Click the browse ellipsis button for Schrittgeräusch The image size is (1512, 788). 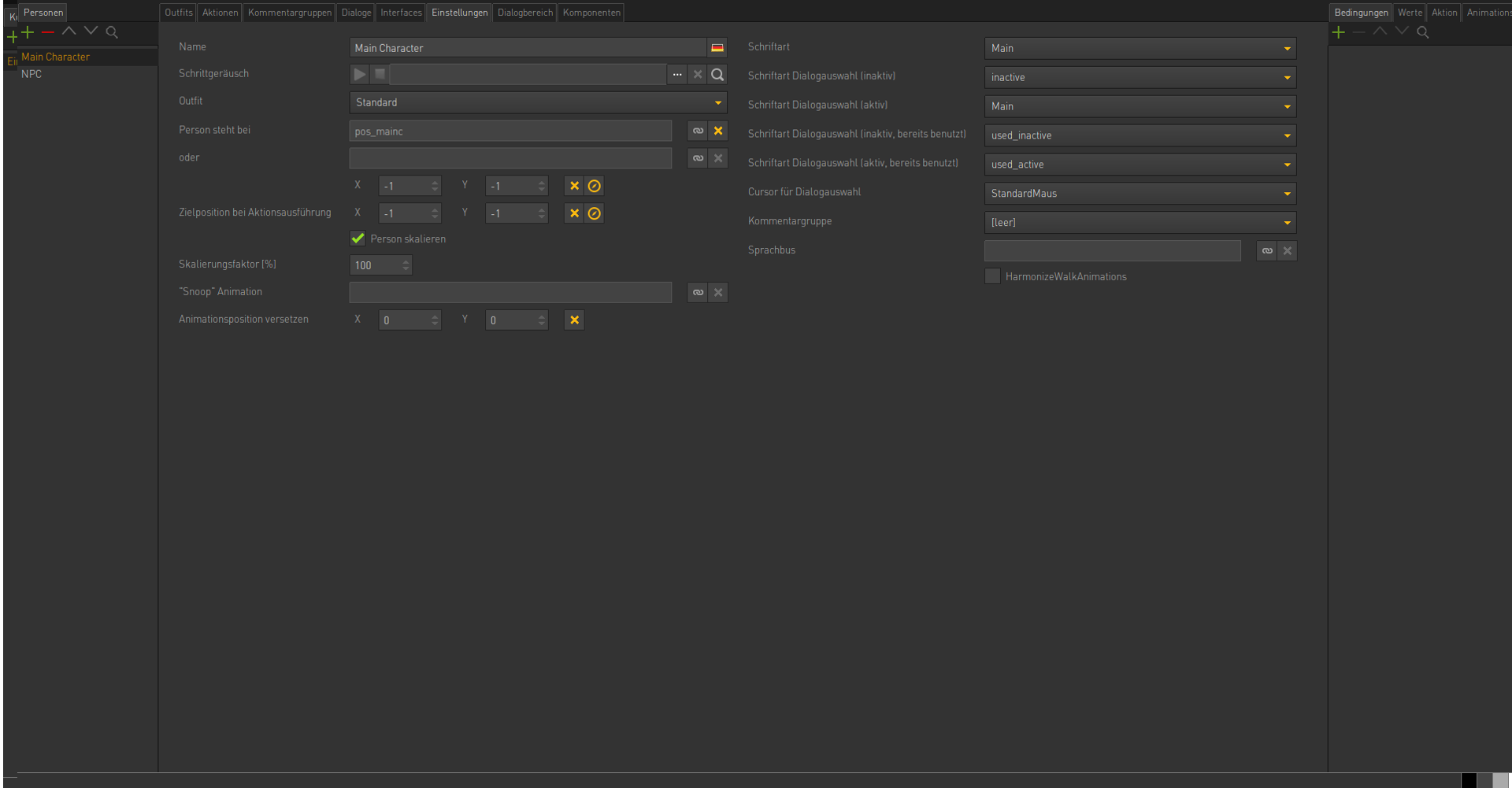pos(677,74)
